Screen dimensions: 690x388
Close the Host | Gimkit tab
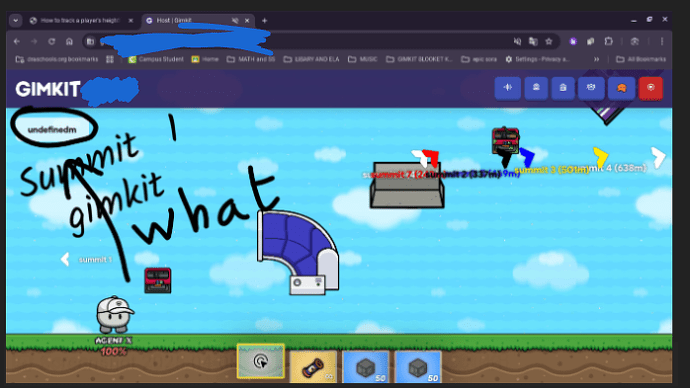click(x=247, y=21)
